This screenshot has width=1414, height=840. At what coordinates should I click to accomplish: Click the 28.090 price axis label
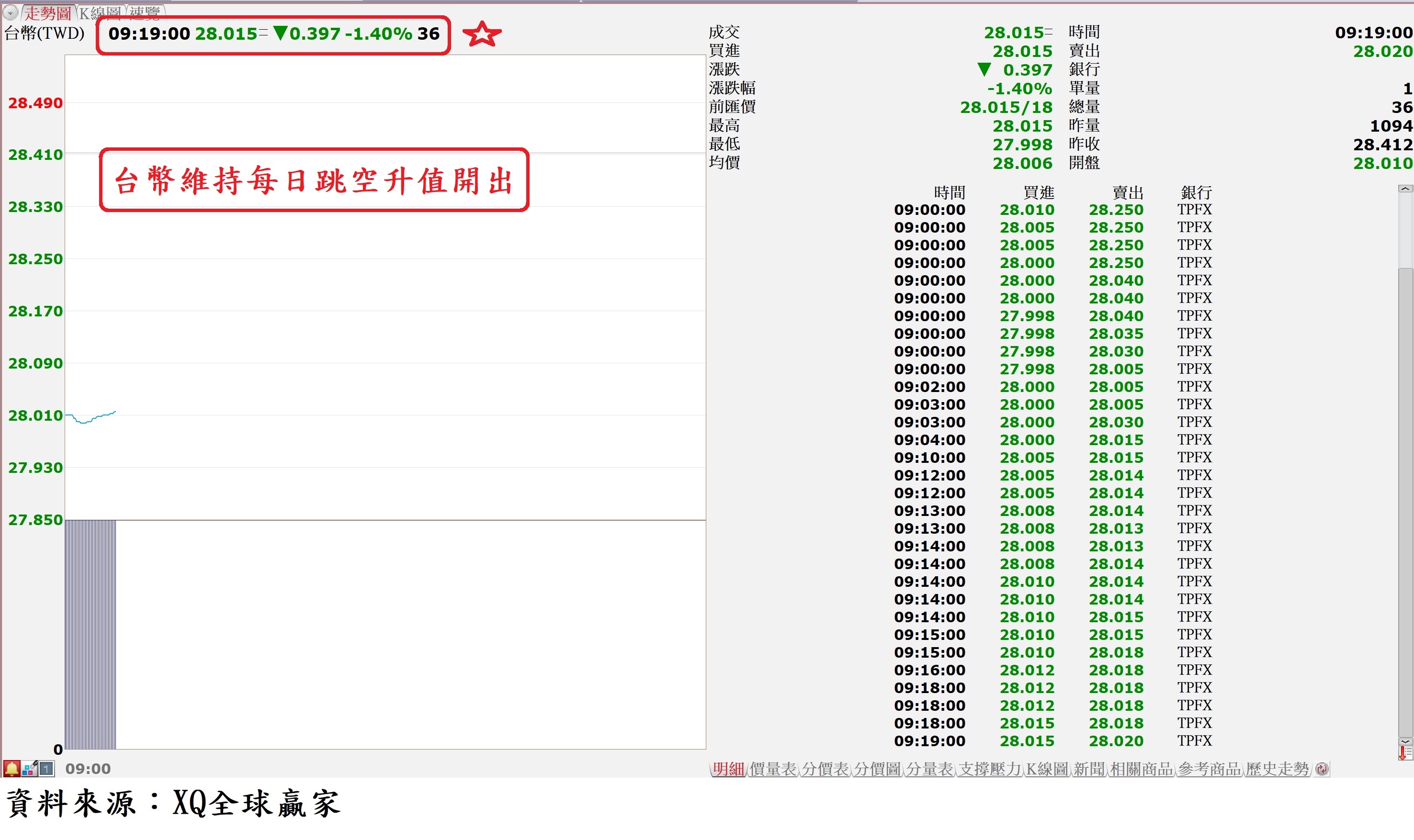pyautogui.click(x=35, y=363)
